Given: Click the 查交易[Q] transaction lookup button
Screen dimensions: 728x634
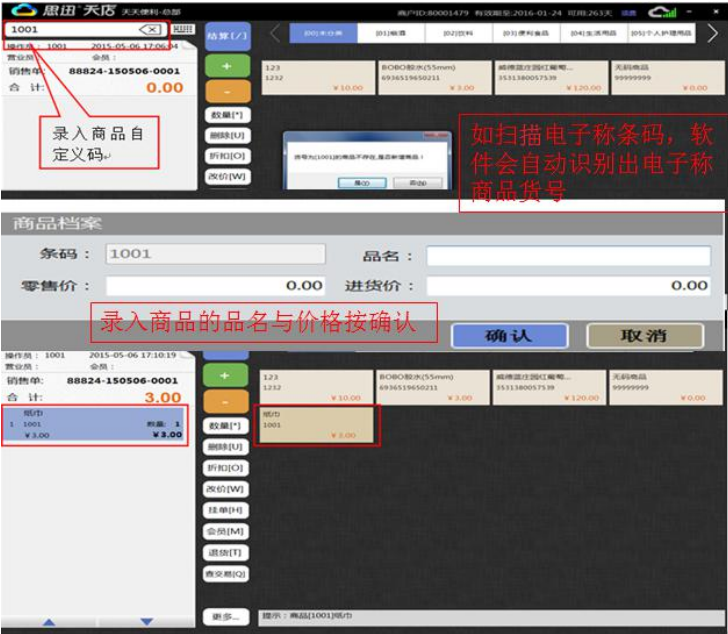Looking at the screenshot, I should coord(226,574).
